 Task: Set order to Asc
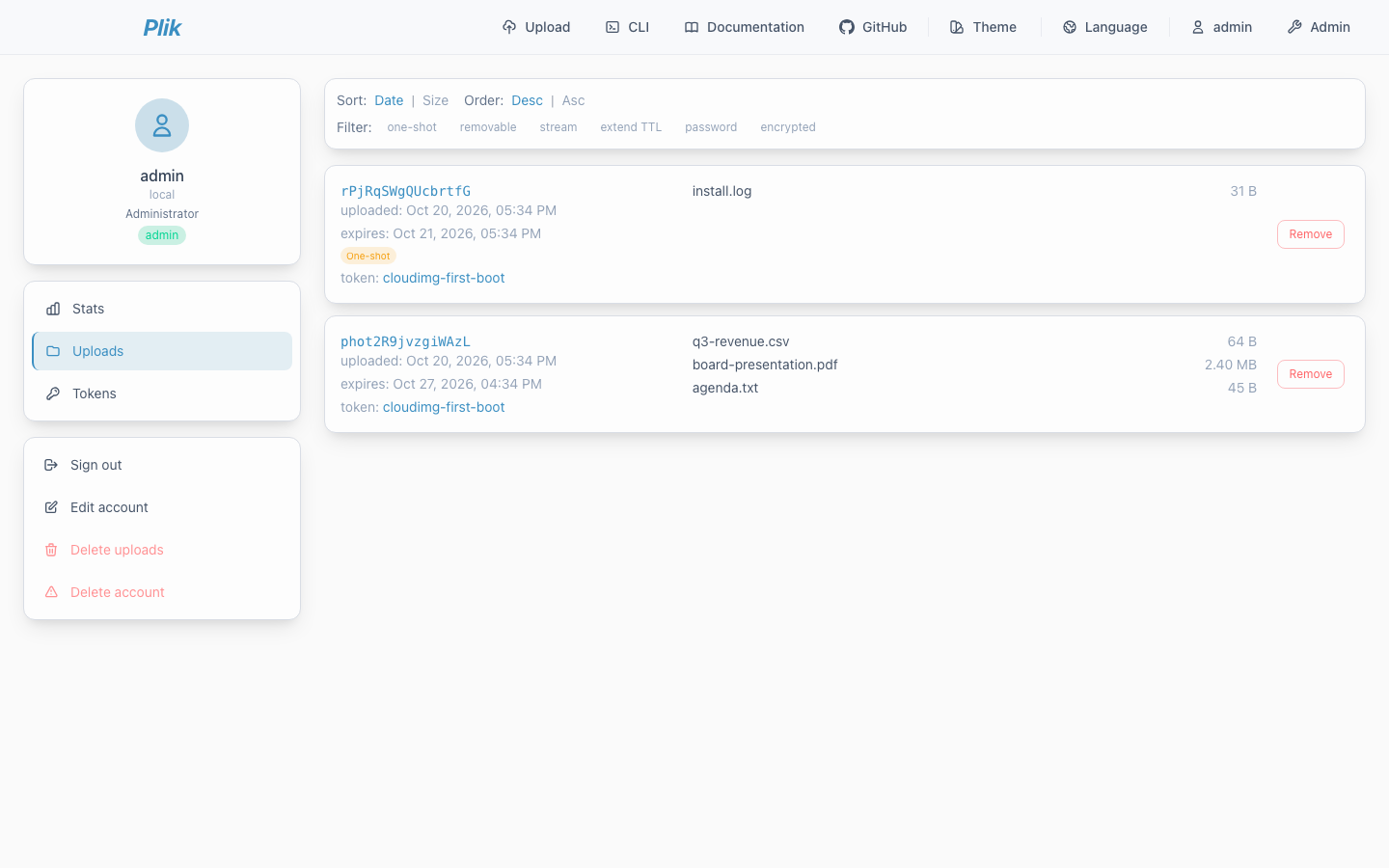tap(573, 100)
